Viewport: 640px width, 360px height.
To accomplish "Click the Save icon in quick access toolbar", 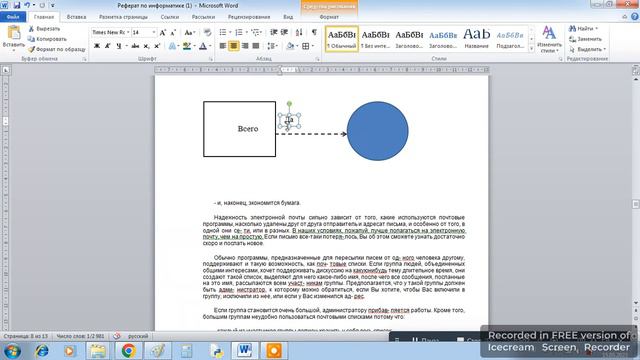I will click(16, 5).
